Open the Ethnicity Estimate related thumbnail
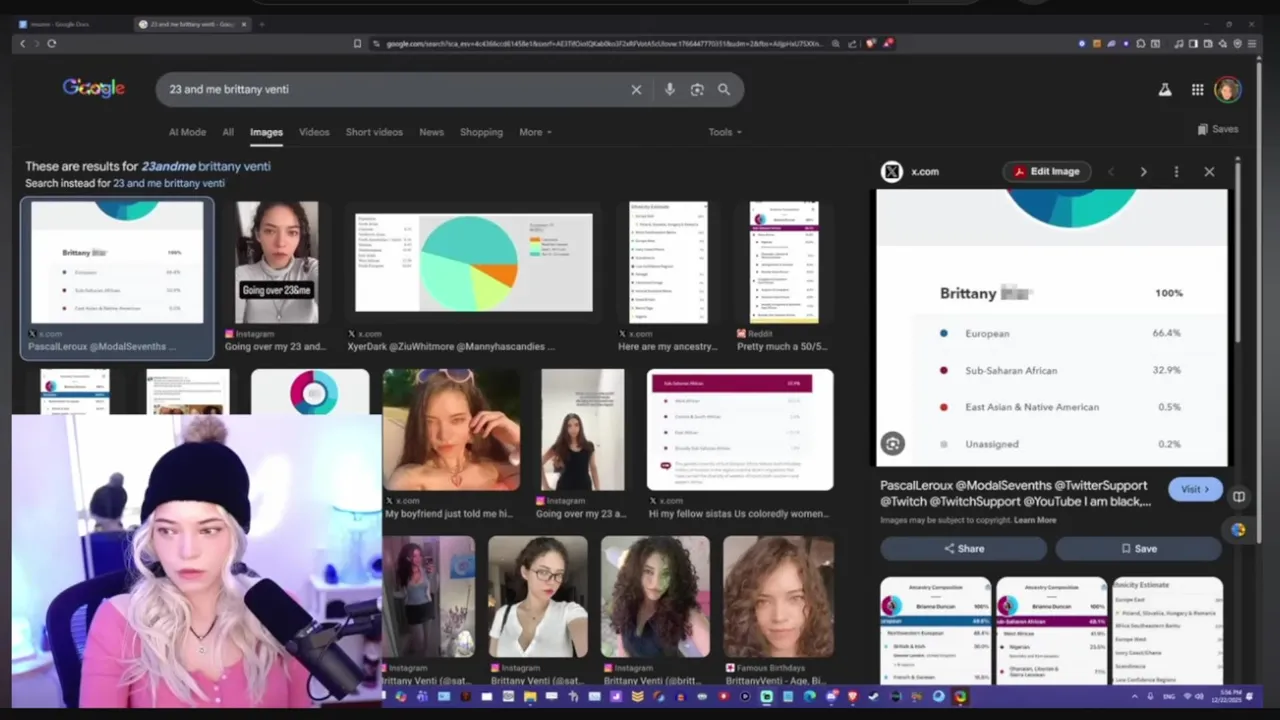 1167,630
